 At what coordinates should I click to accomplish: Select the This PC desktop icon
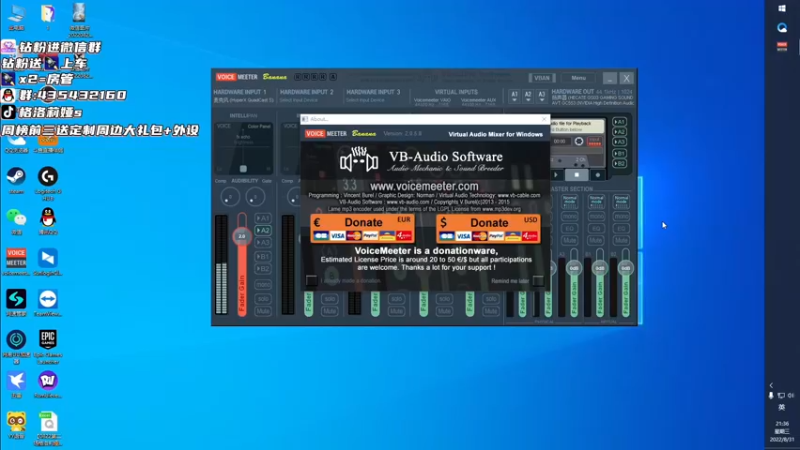click(x=16, y=16)
